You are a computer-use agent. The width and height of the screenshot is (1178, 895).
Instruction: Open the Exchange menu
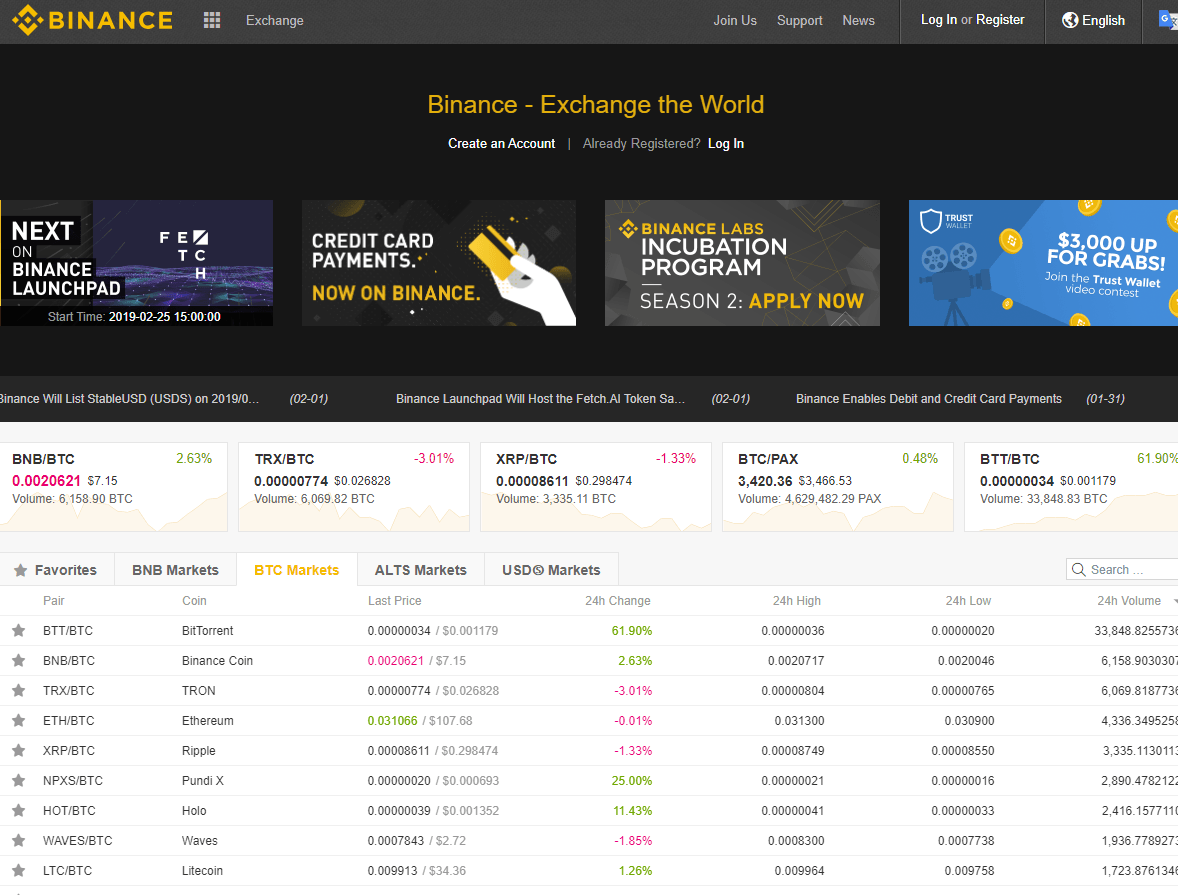[275, 20]
